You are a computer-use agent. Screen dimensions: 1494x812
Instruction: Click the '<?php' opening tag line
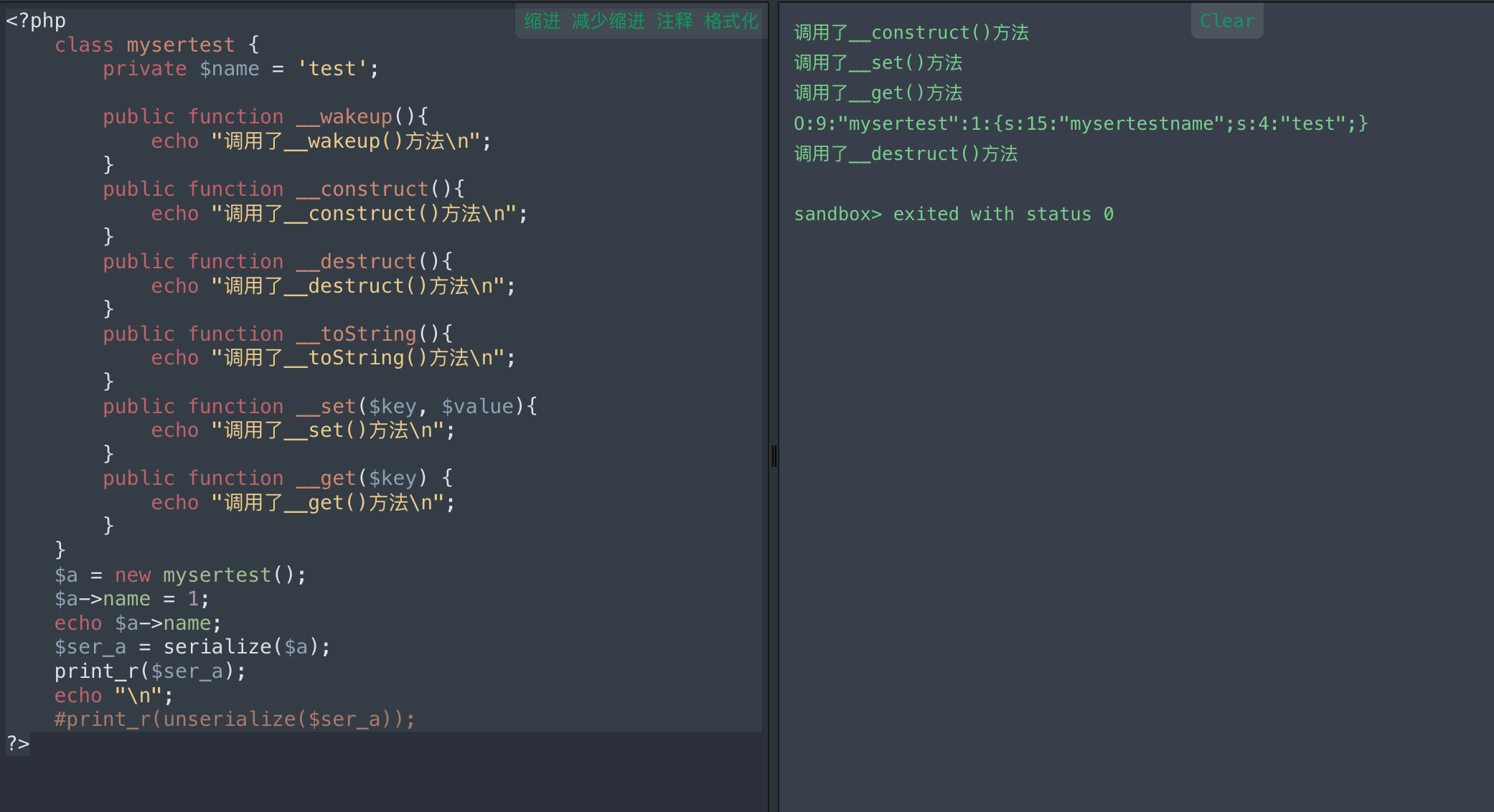pos(36,20)
